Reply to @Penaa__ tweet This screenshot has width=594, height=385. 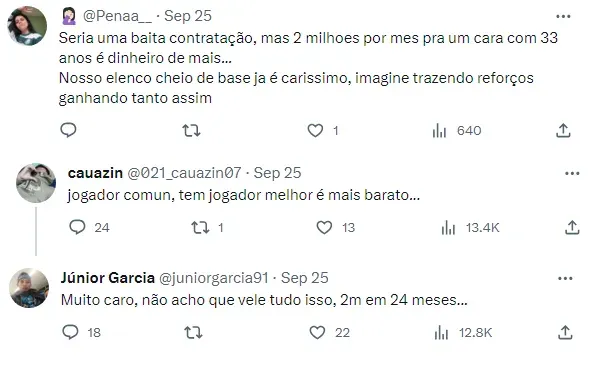69,130
